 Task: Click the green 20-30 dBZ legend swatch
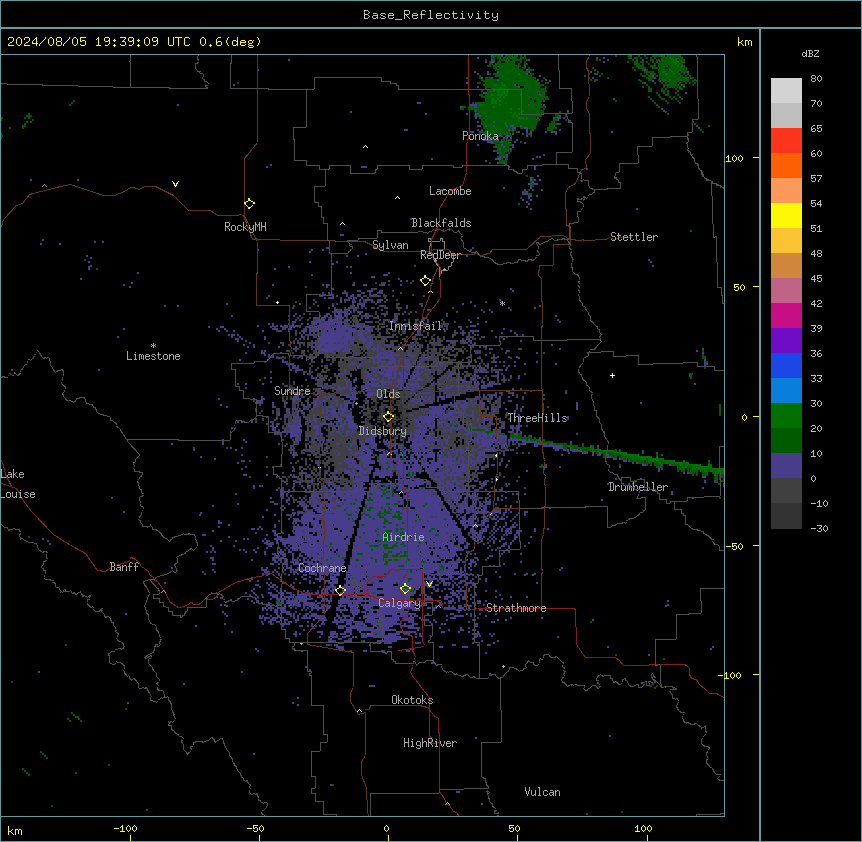[786, 416]
